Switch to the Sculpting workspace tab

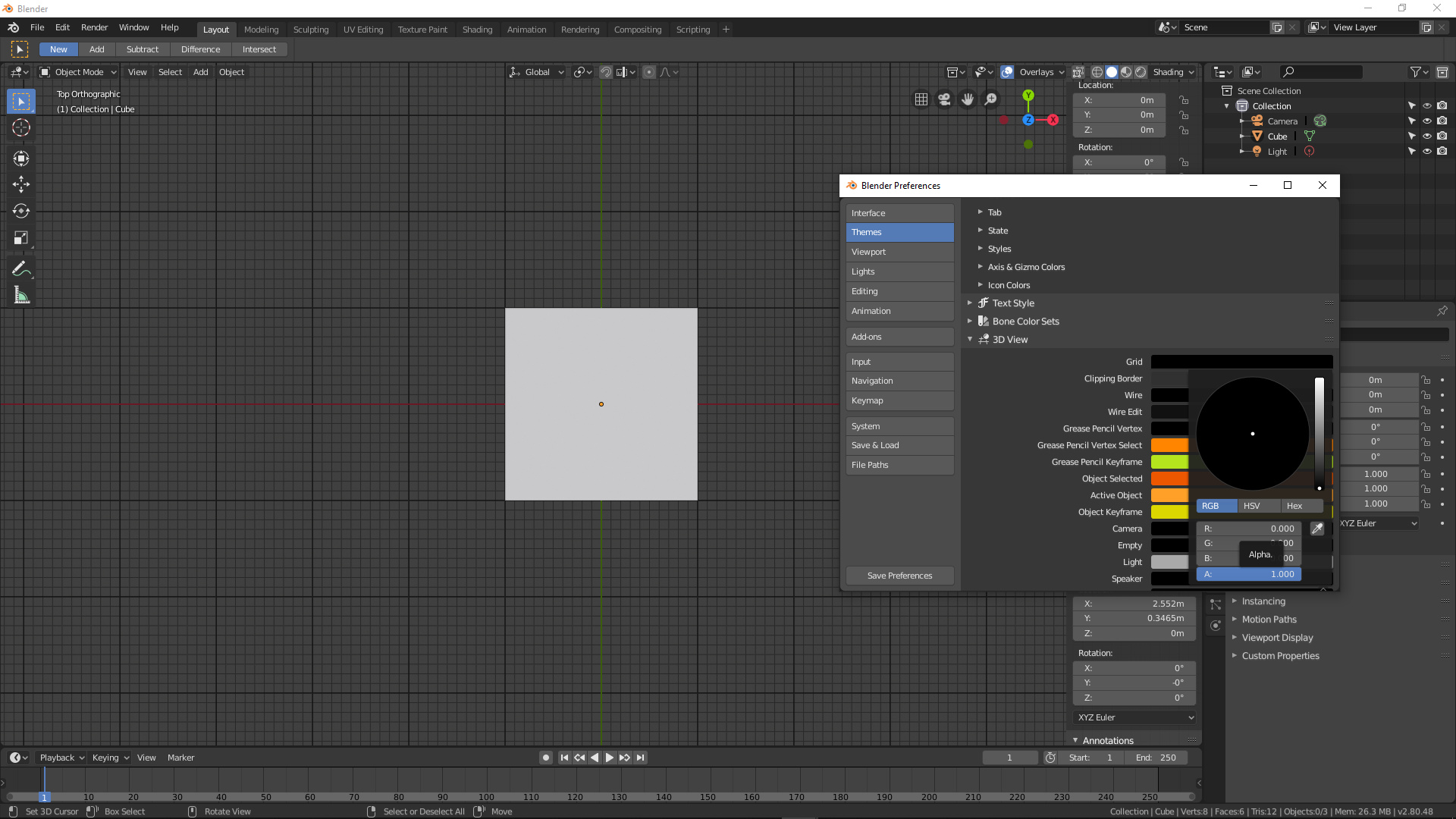tap(311, 30)
